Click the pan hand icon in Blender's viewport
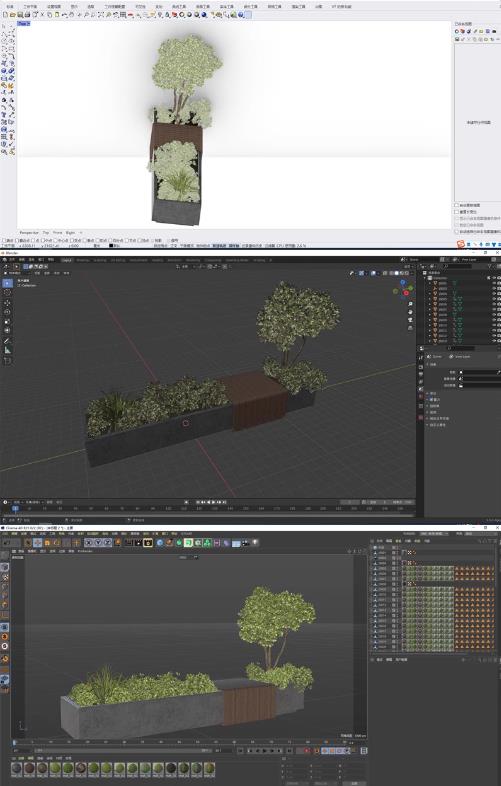The height and width of the screenshot is (786, 501). click(x=410, y=312)
